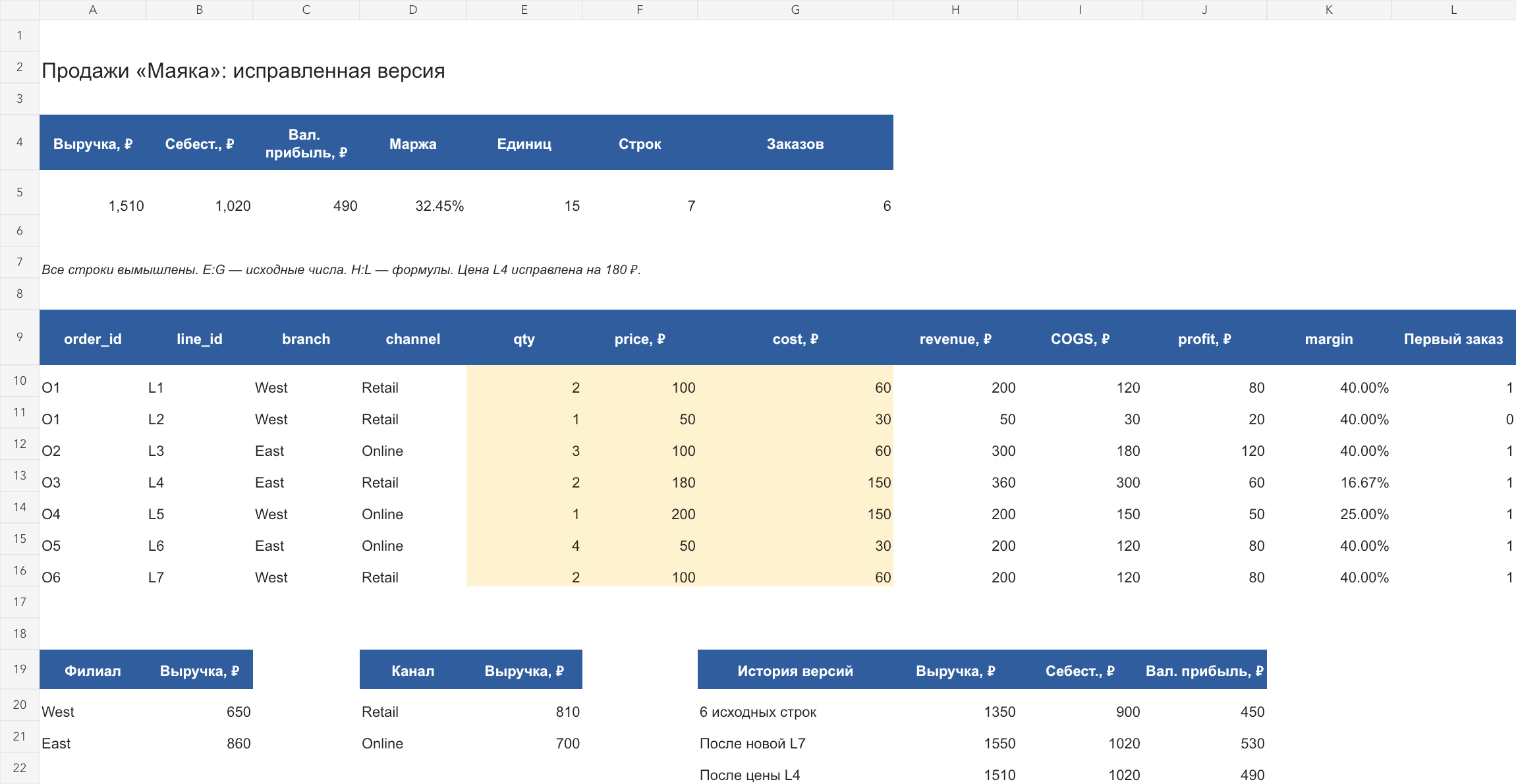The height and width of the screenshot is (784, 1516).
Task: Select row 5 header
Action: 20,192
